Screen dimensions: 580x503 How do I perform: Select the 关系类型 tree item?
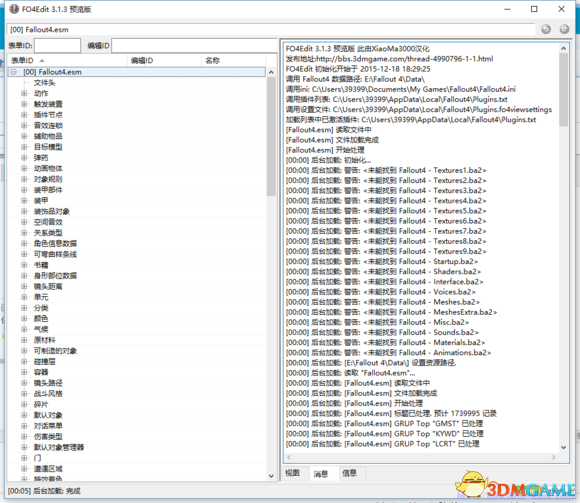tap(48, 233)
